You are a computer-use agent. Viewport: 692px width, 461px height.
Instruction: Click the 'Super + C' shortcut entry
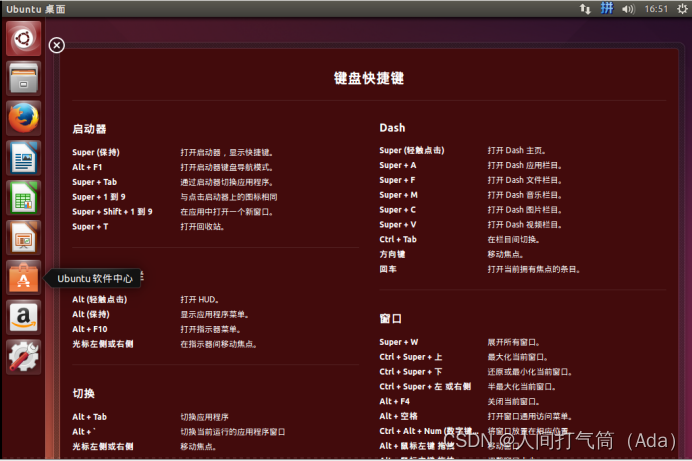pos(398,210)
